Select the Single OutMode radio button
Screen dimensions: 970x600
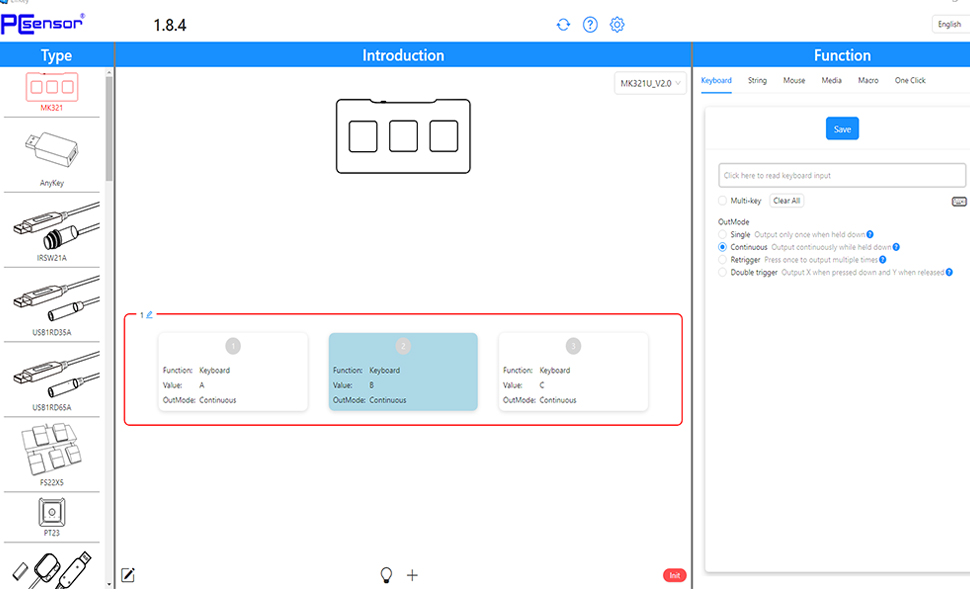pyautogui.click(x=723, y=234)
